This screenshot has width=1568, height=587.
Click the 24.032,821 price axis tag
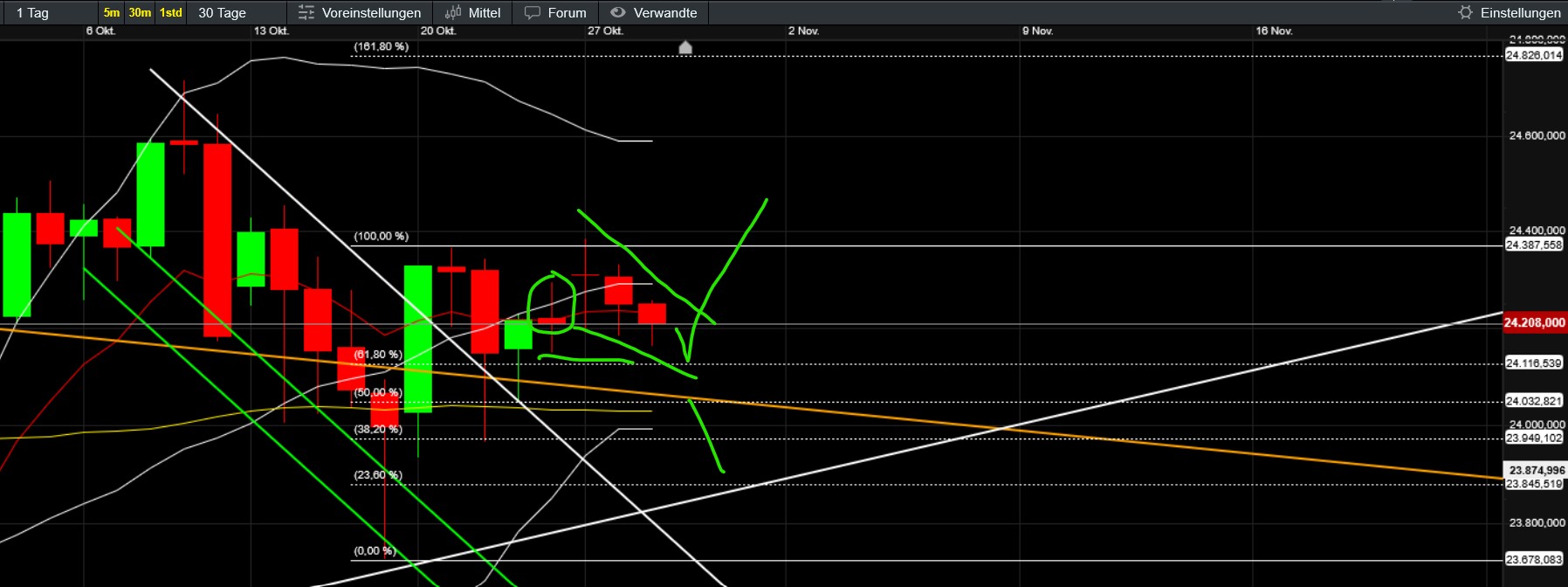click(1534, 401)
